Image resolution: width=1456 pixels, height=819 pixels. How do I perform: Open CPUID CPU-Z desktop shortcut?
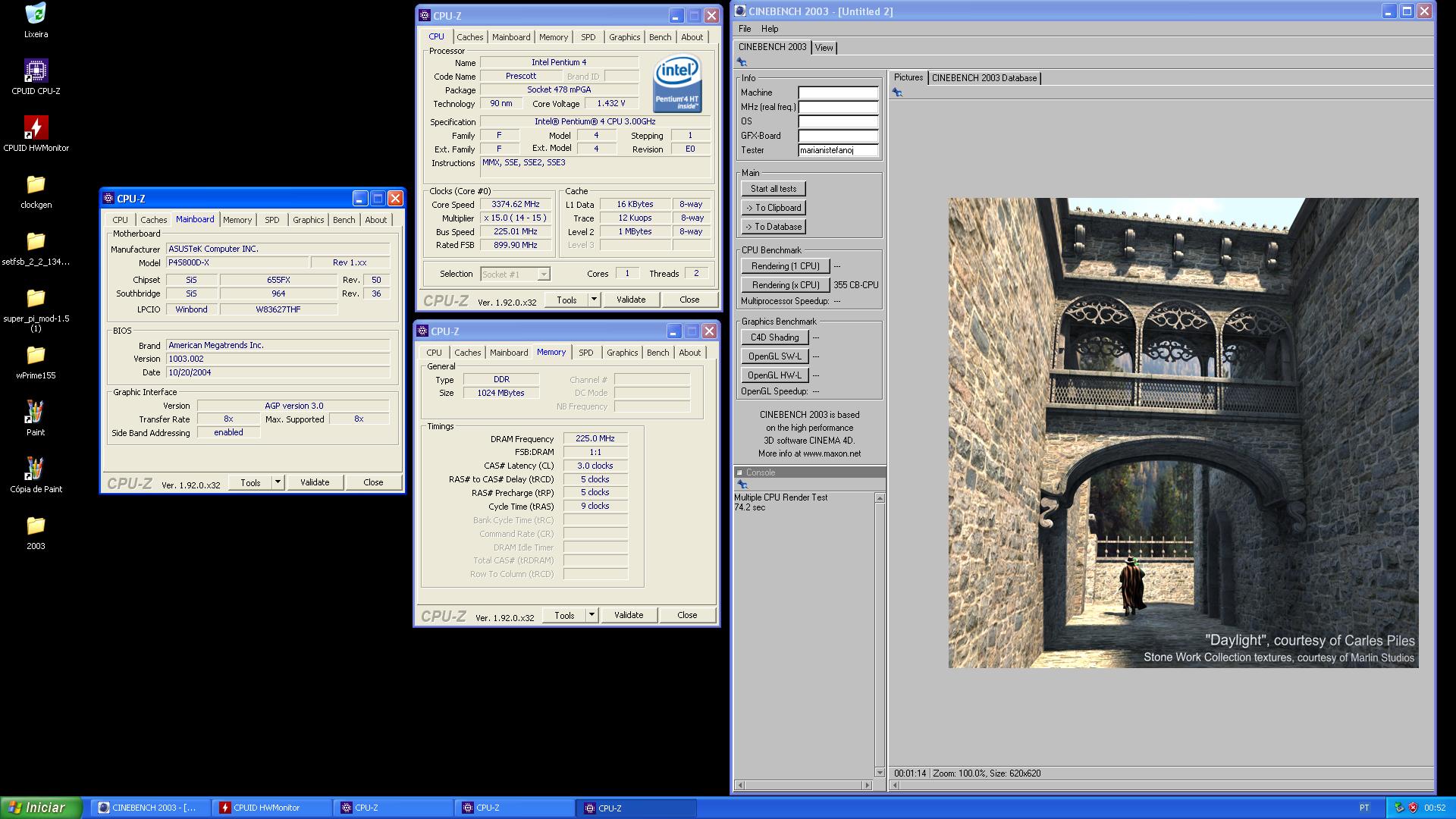(x=36, y=71)
